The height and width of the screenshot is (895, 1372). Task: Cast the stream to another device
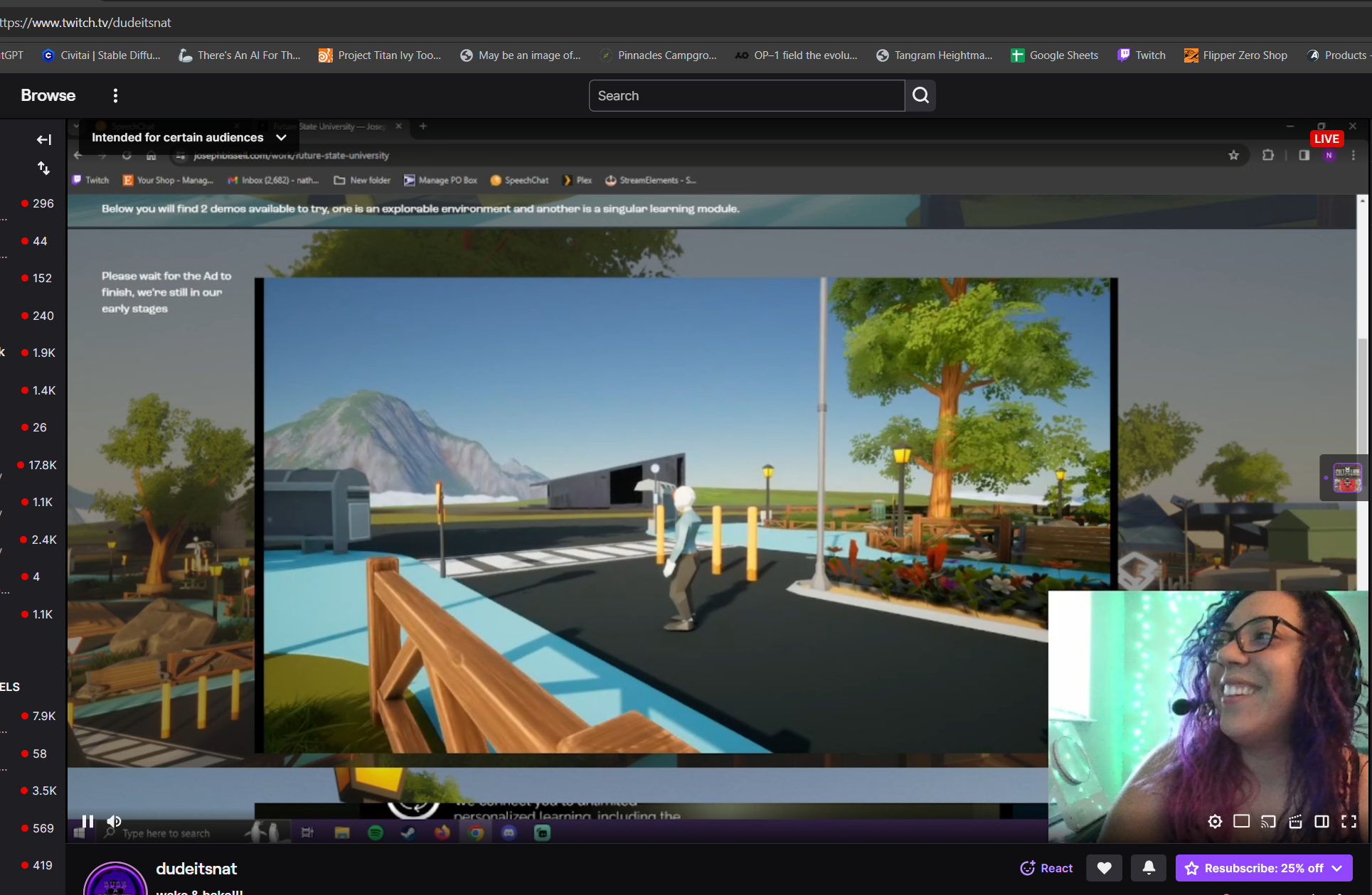tap(1267, 821)
